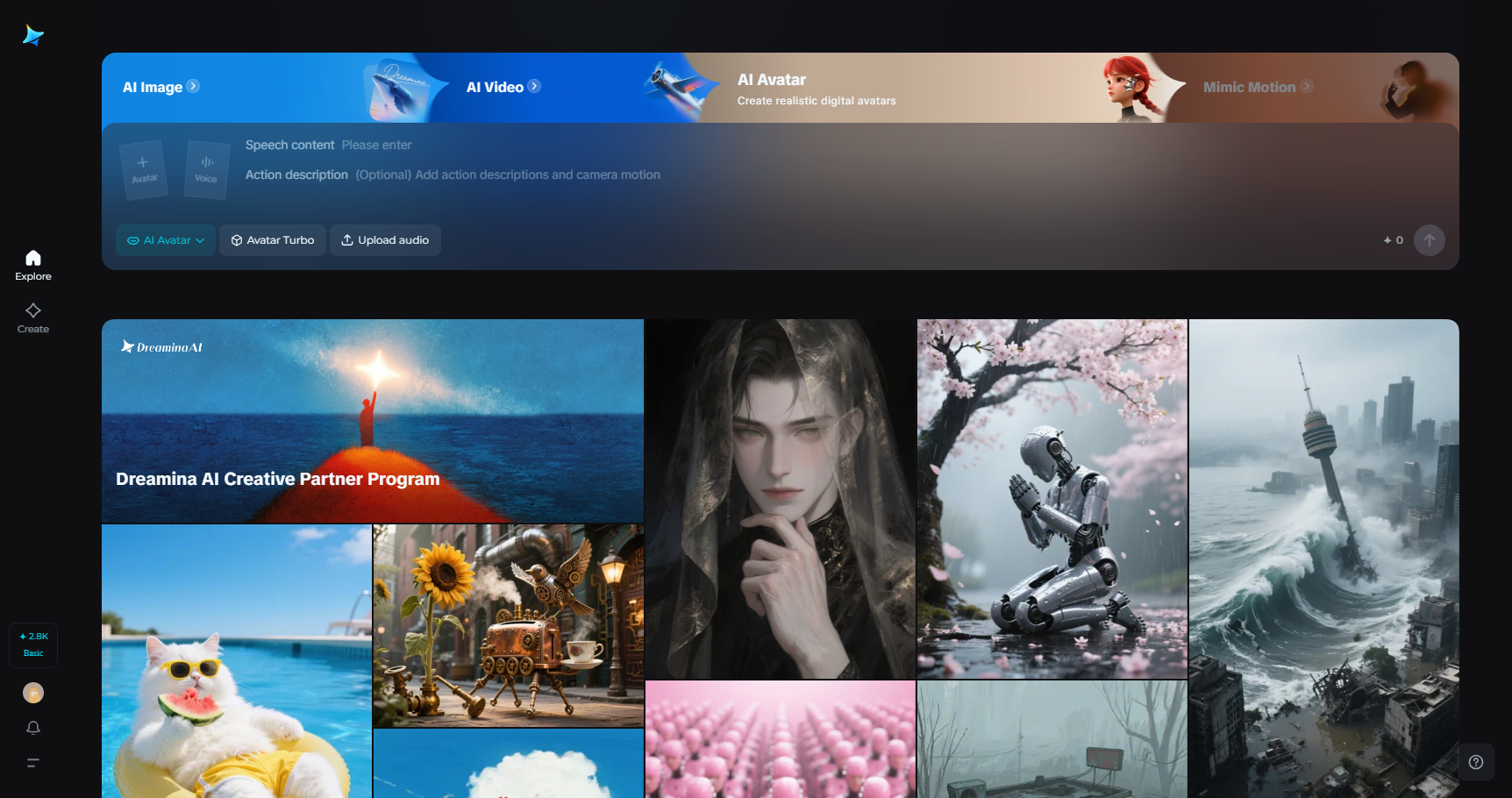Open the veiled portrait artwork thumbnail
The image size is (1512, 798).
click(x=781, y=499)
